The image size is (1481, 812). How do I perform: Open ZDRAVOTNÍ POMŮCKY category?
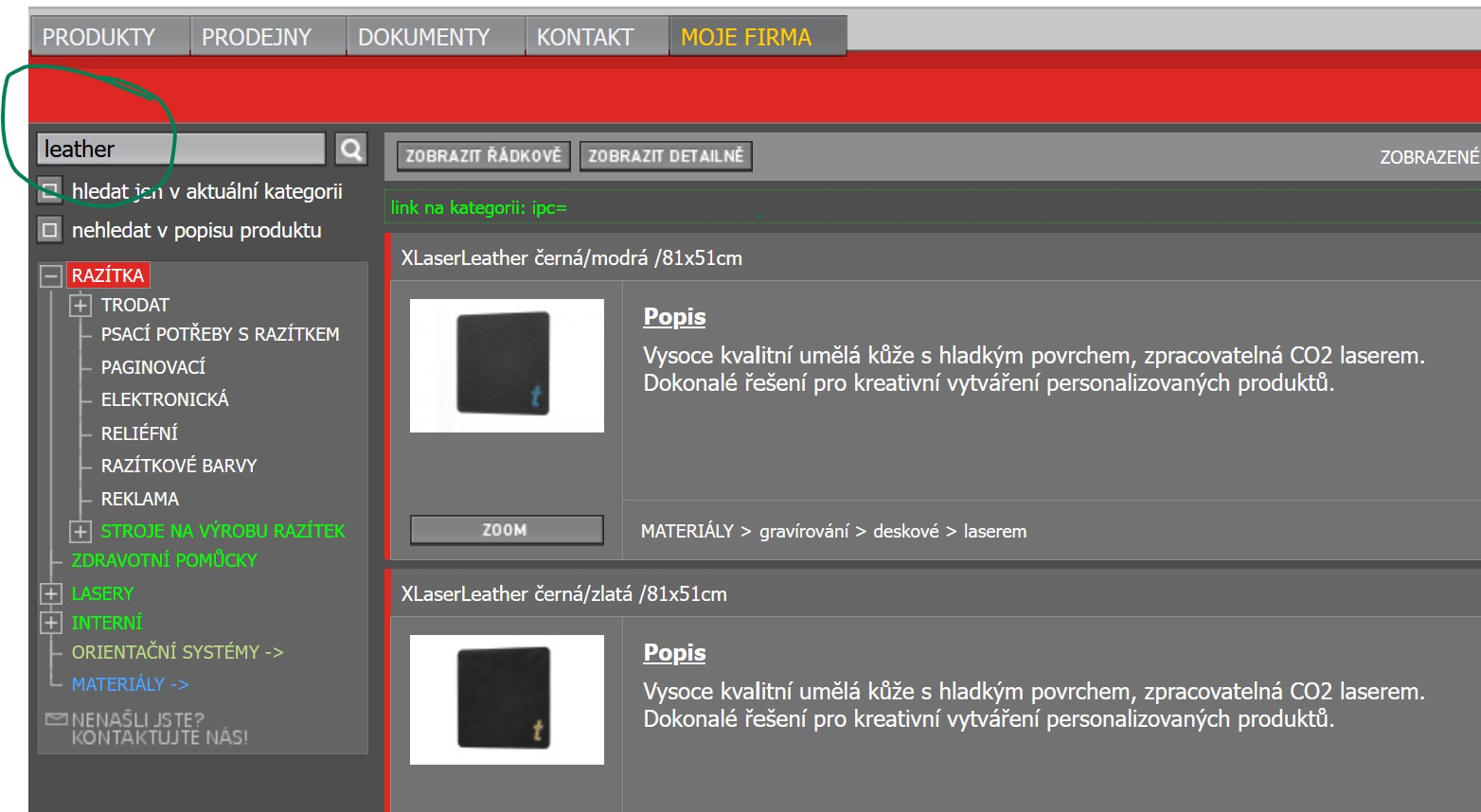pyautogui.click(x=164, y=560)
